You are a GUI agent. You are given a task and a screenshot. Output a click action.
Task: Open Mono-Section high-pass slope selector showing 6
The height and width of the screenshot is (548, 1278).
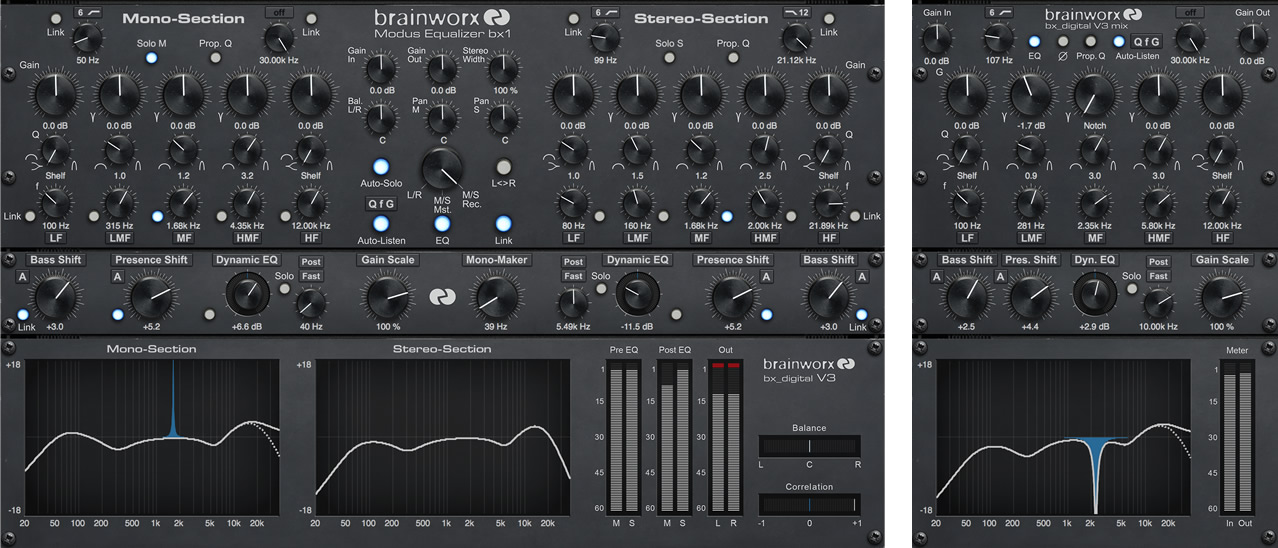[88, 12]
